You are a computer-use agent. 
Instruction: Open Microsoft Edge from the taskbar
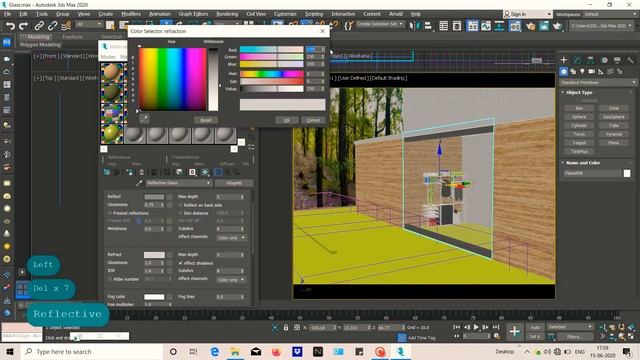(215, 351)
